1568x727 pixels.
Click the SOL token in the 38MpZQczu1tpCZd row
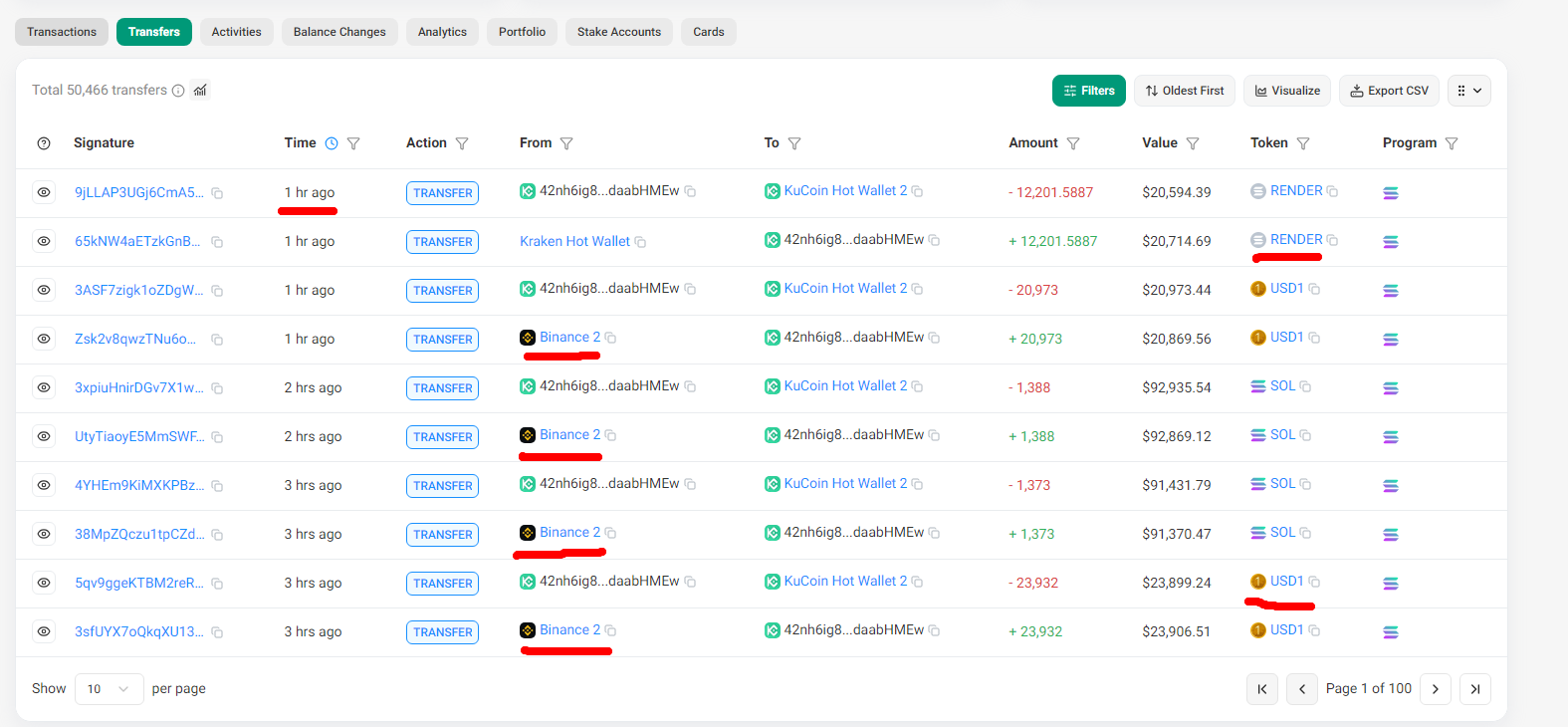[1282, 533]
